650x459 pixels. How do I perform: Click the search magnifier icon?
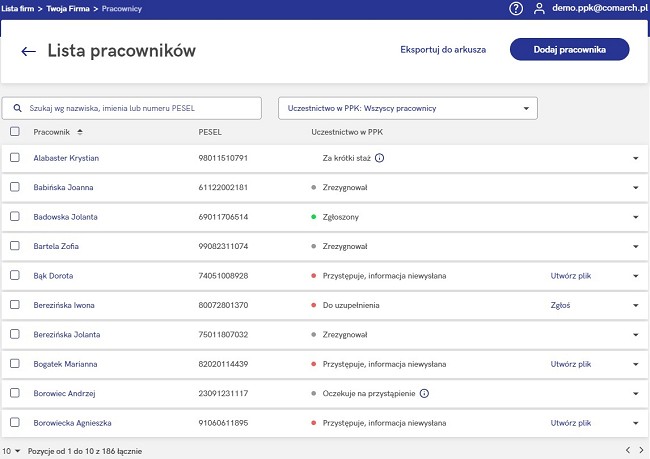17,108
